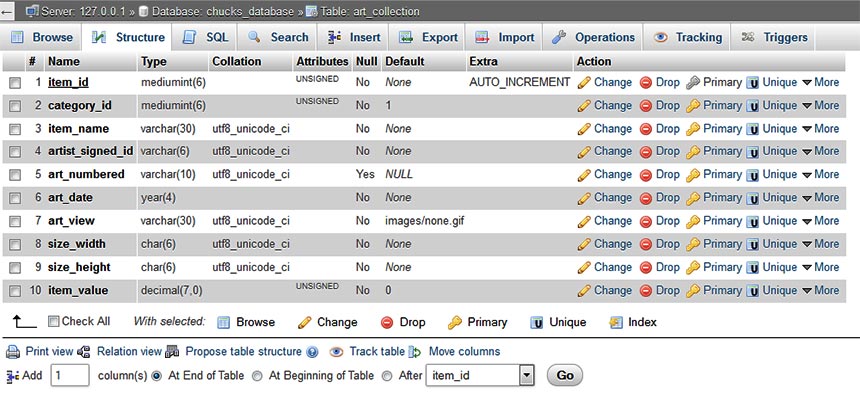This screenshot has height=394, width=860.
Task: Click the Primary key icon in With selected bar
Action: click(x=455, y=323)
